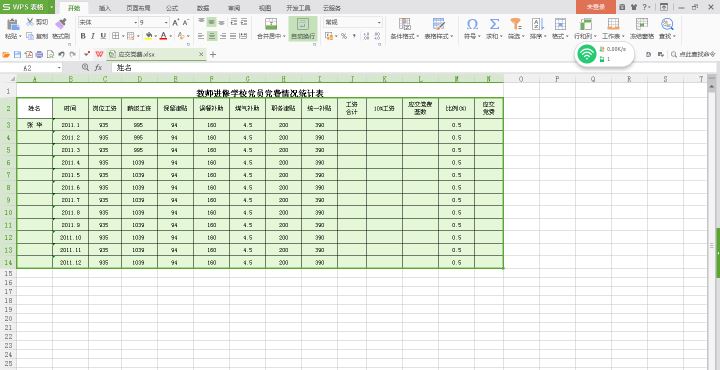Image resolution: width=720 pixels, height=370 pixels.
Task: Decrease font size with the smaller A
Action: click(186, 22)
